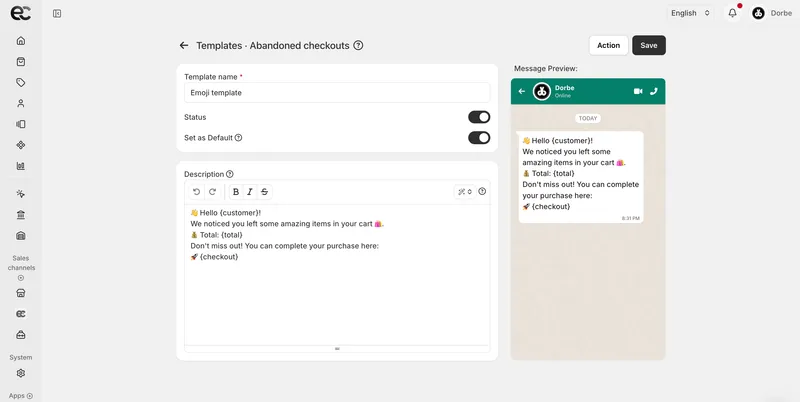The image size is (800, 402).
Task: Undo the last edit in the editor
Action: 196,192
